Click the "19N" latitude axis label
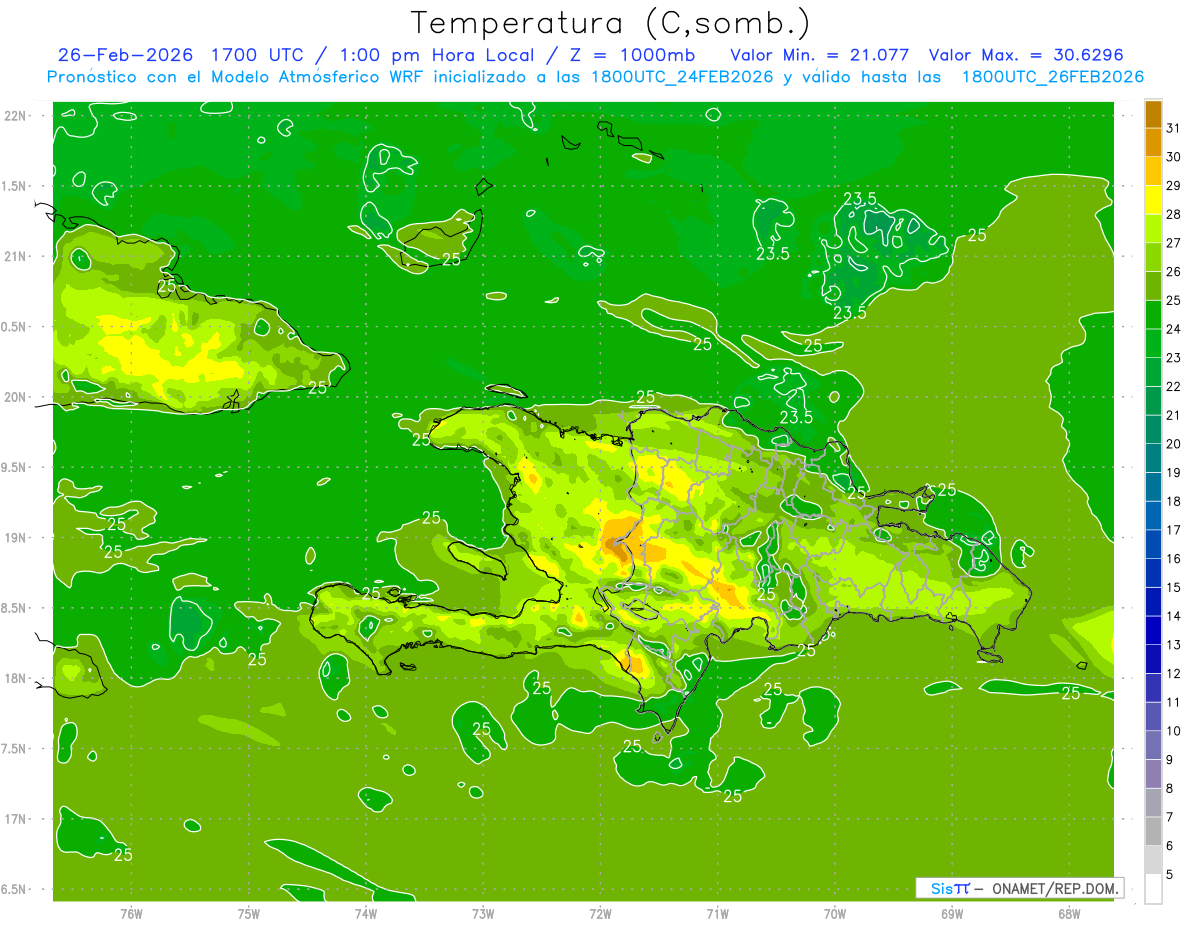 pyautogui.click(x=15, y=537)
